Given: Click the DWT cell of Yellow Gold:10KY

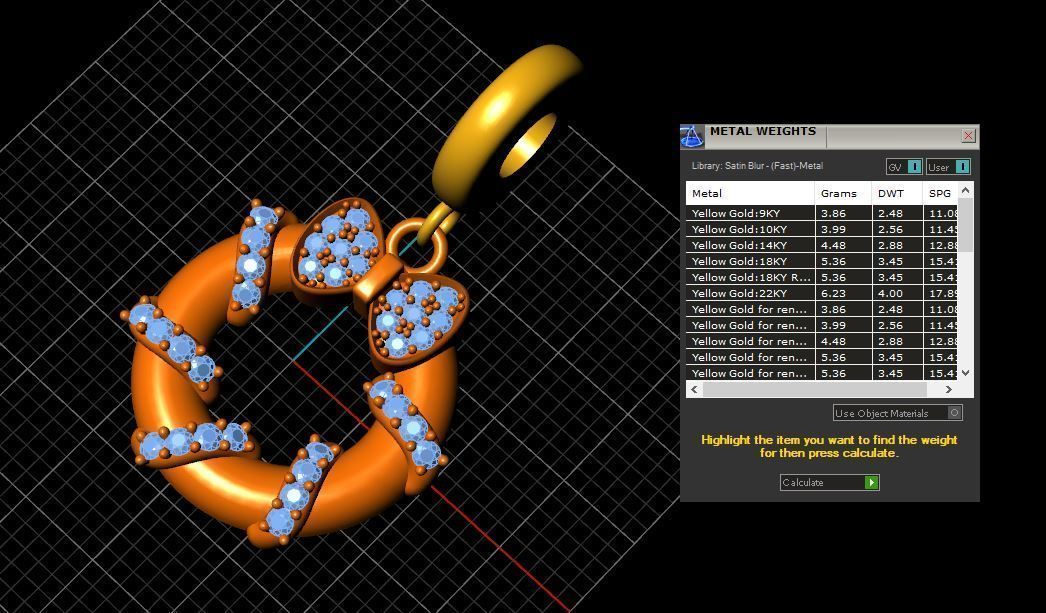Looking at the screenshot, I should (x=897, y=229).
